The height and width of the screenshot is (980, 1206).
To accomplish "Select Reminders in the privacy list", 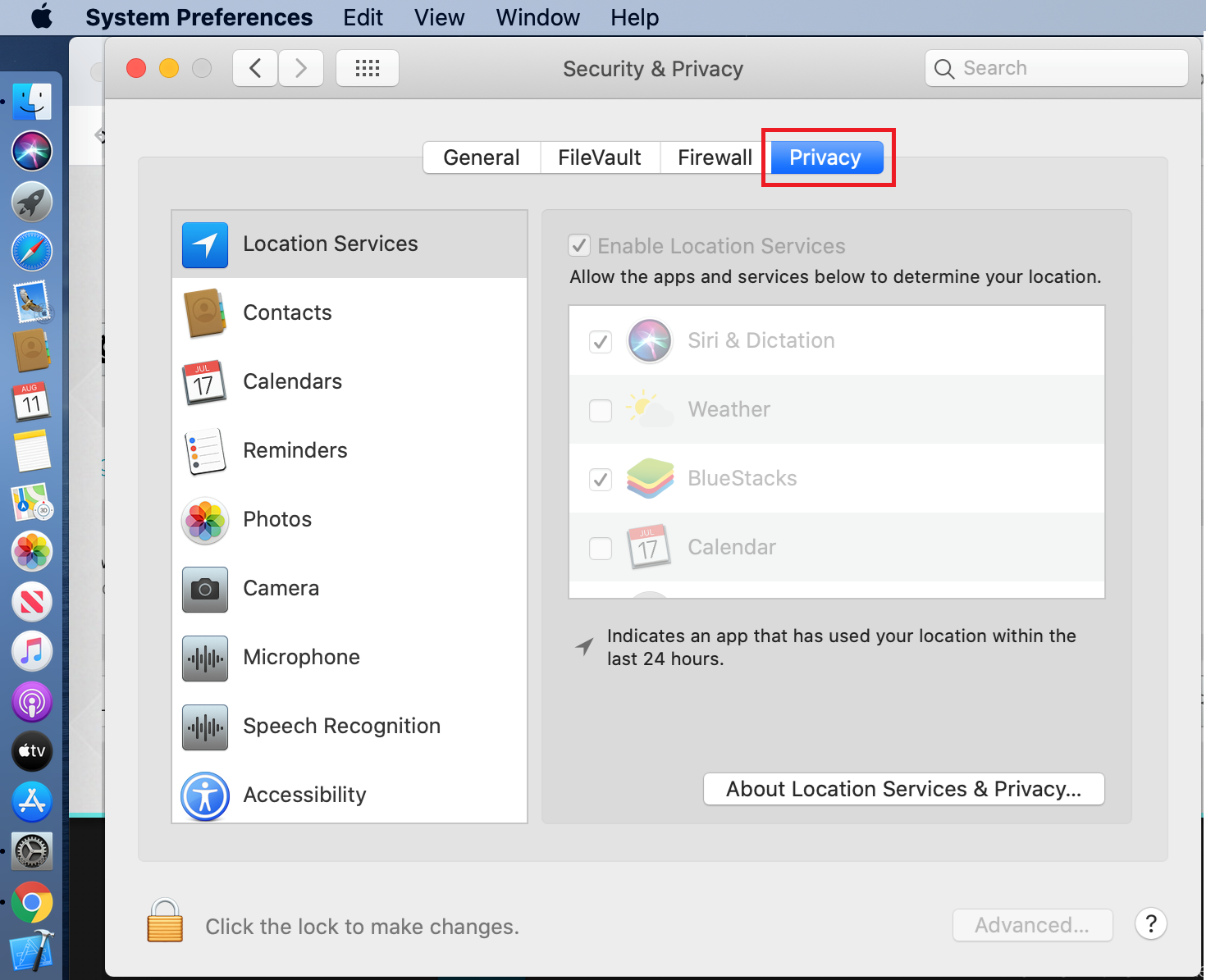I will click(349, 450).
